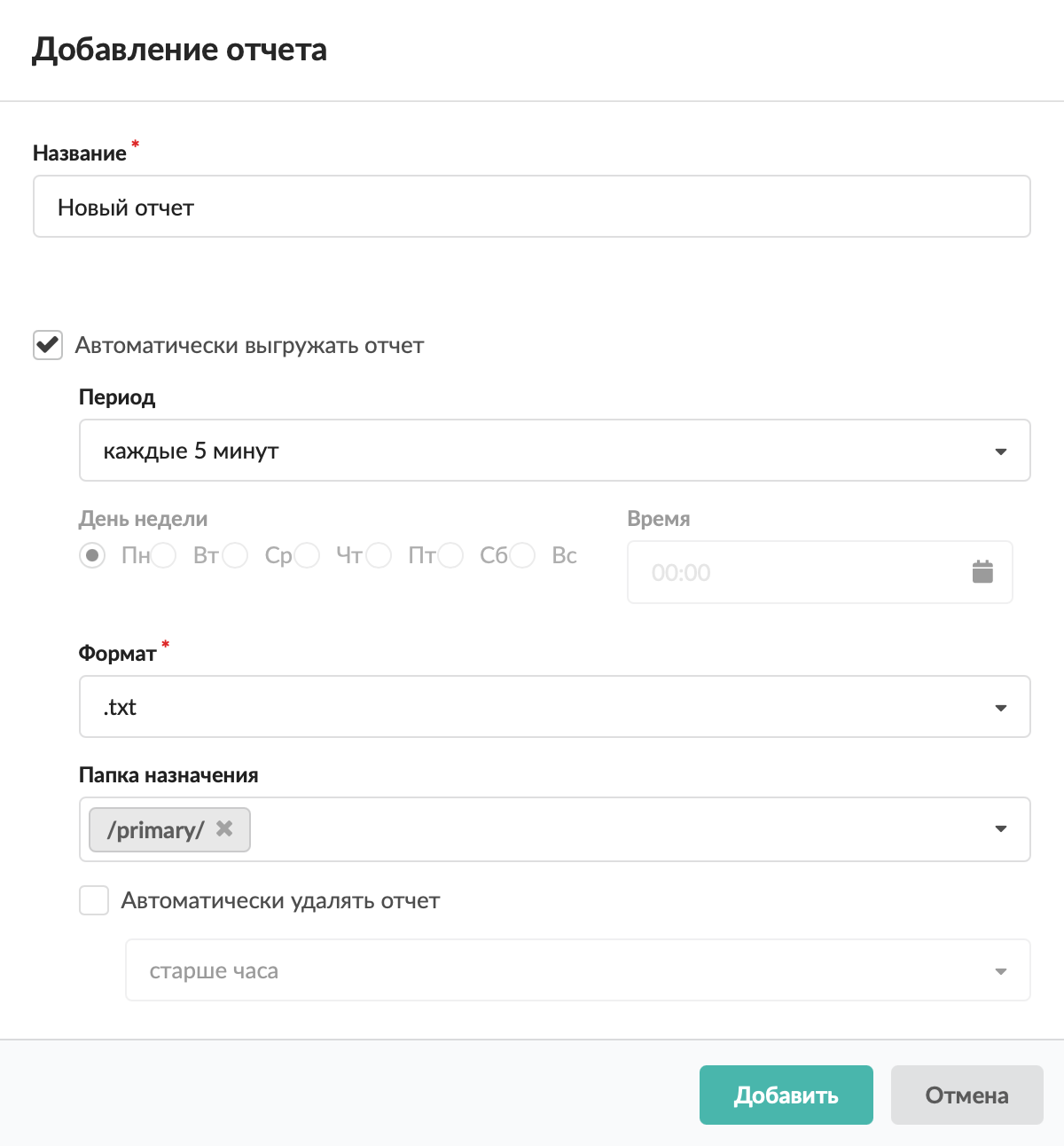Pick the Чт weekday radio button
The width and height of the screenshot is (1064, 1146).
(x=308, y=556)
